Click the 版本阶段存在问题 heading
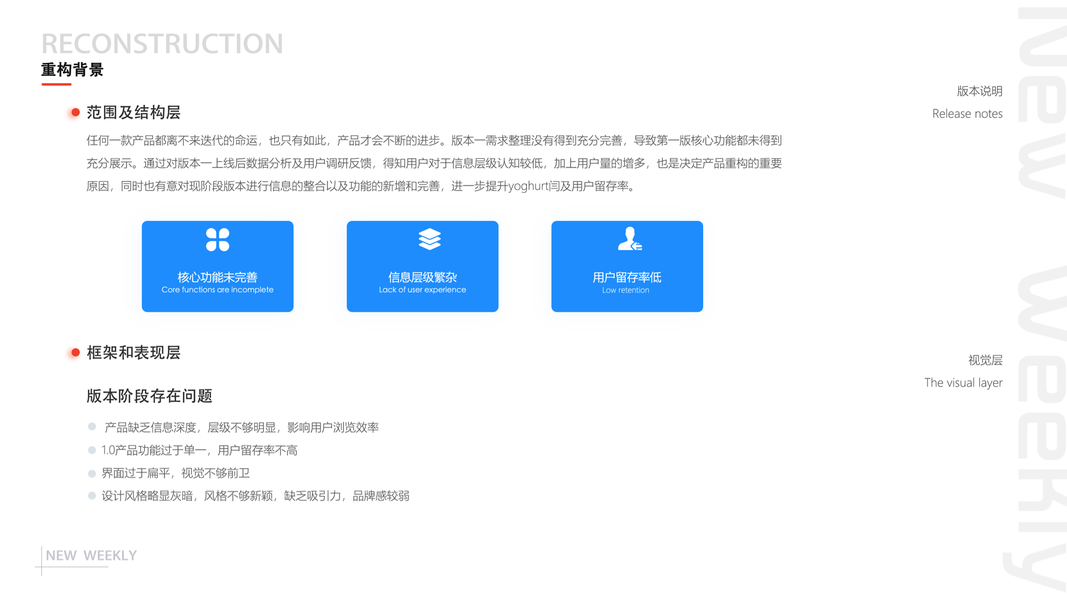This screenshot has width=1067, height=600. click(x=150, y=396)
